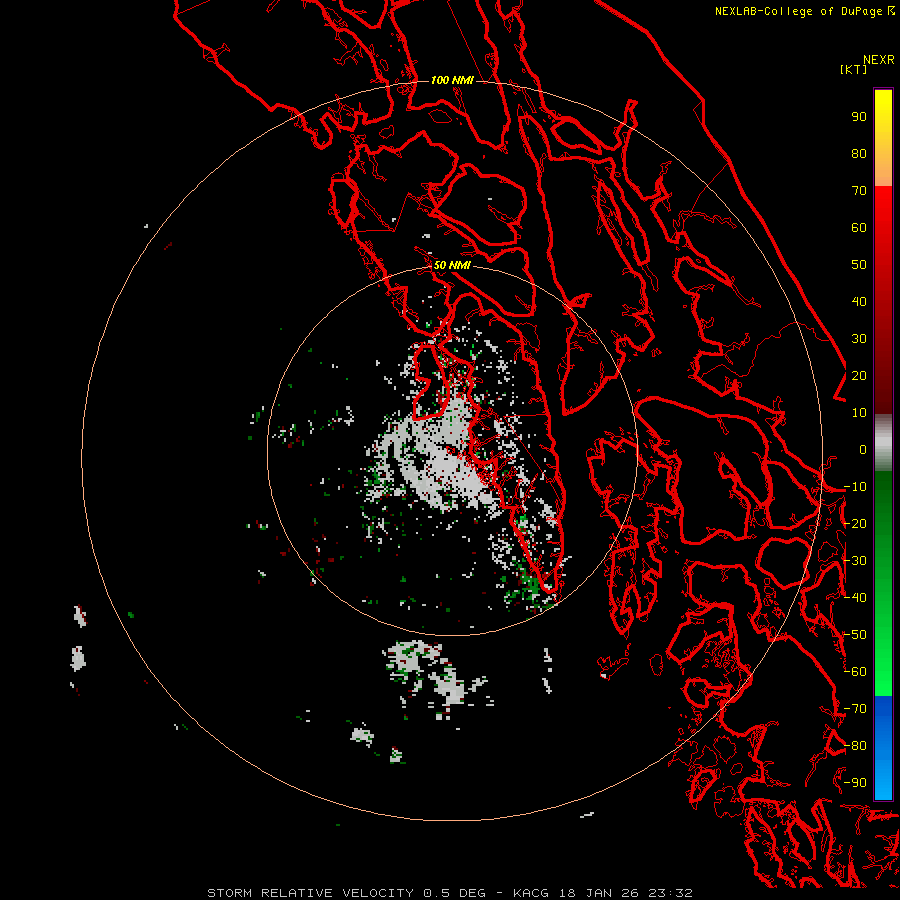This screenshot has height=900, width=900.
Task: Click the STORM RELATIVE VELOCITY title text
Action: (310, 893)
